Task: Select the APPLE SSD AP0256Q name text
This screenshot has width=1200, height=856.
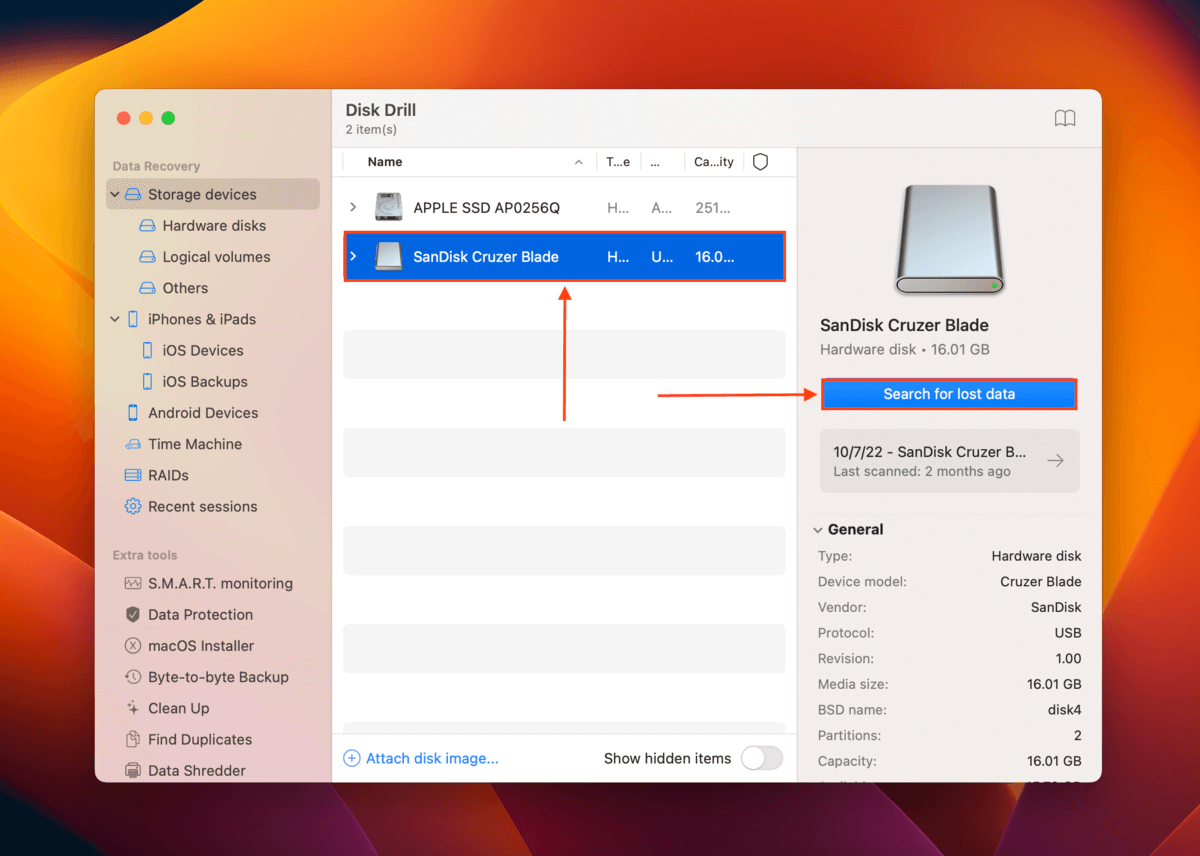Action: 487,208
